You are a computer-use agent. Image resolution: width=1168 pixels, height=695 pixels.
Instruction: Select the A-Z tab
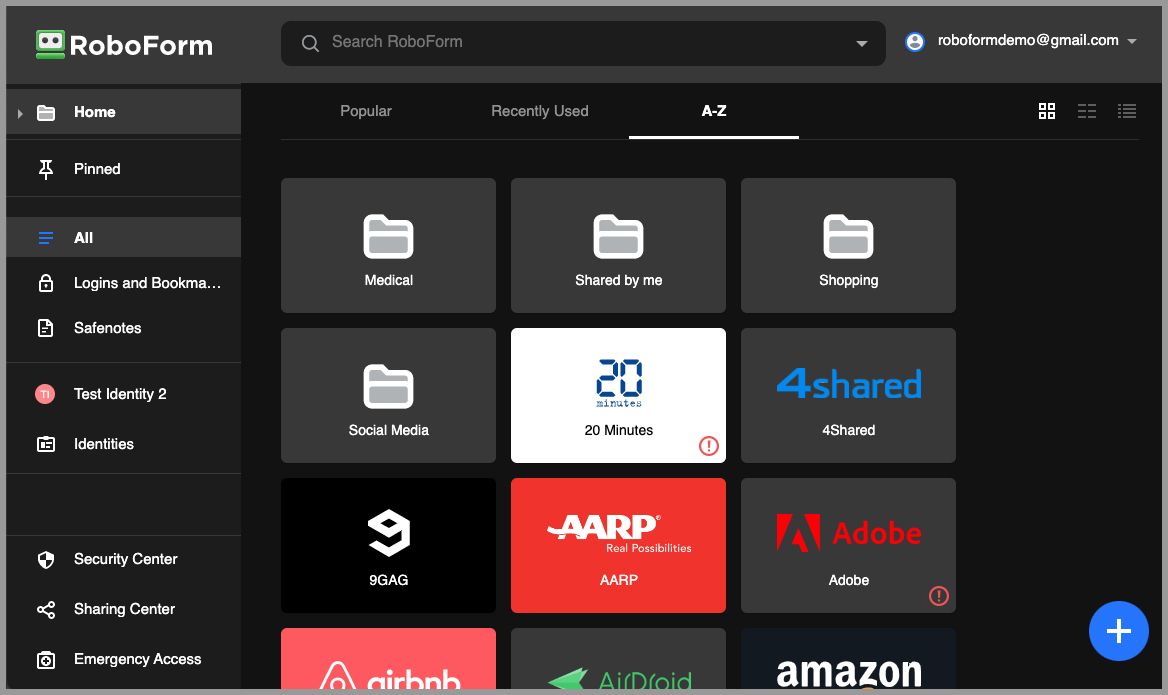pyautogui.click(x=714, y=111)
